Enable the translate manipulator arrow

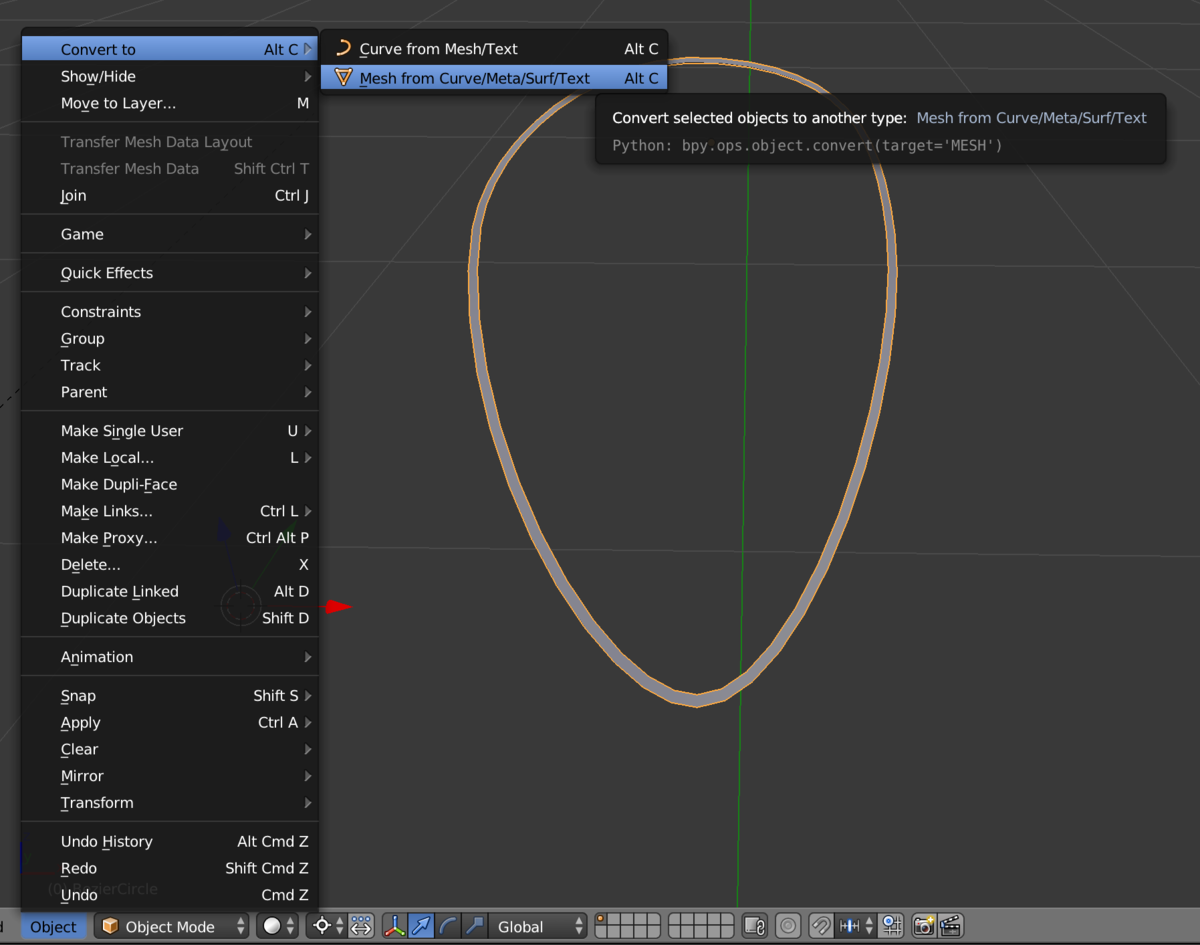(x=421, y=927)
